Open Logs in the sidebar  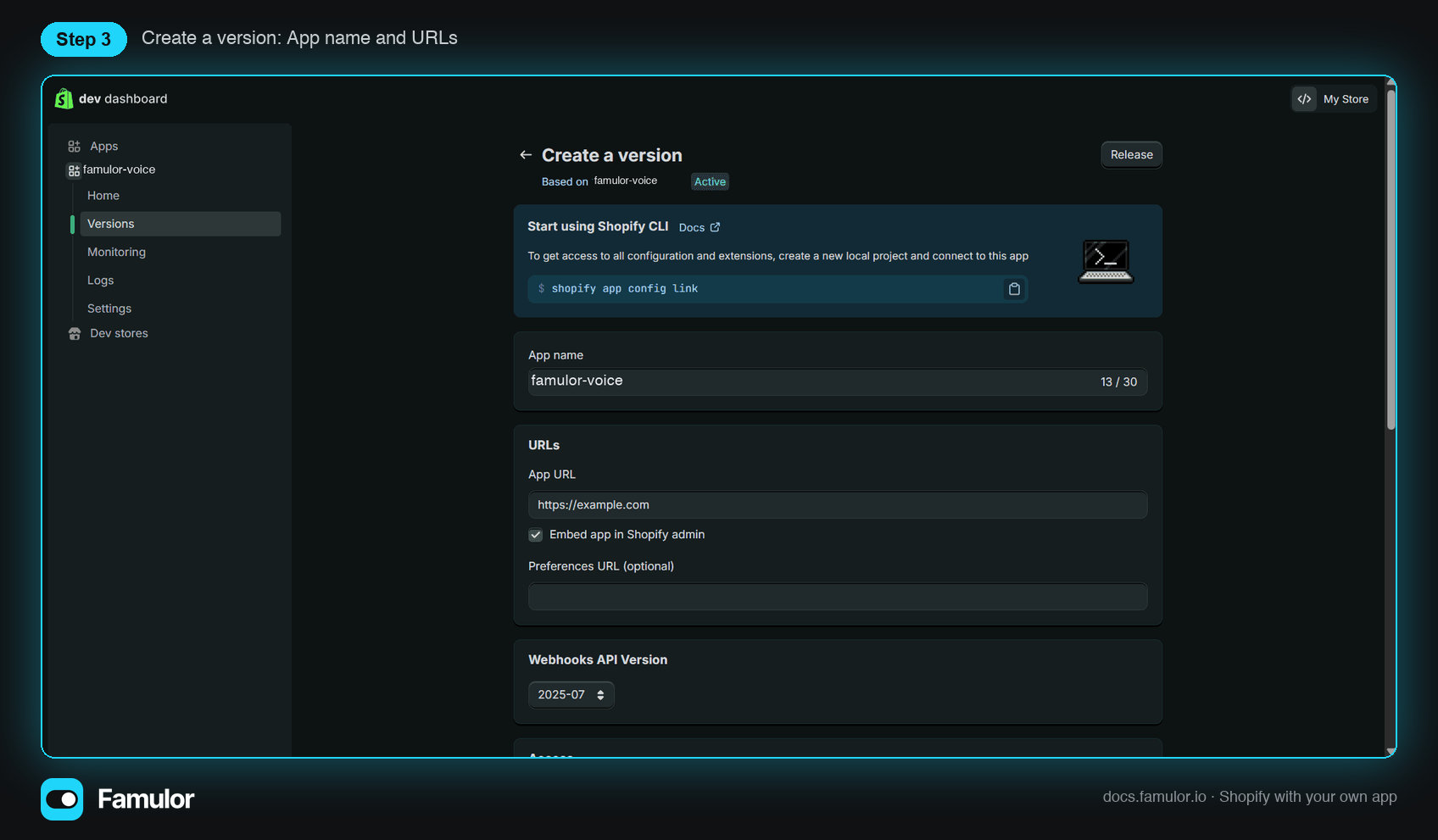coord(100,281)
